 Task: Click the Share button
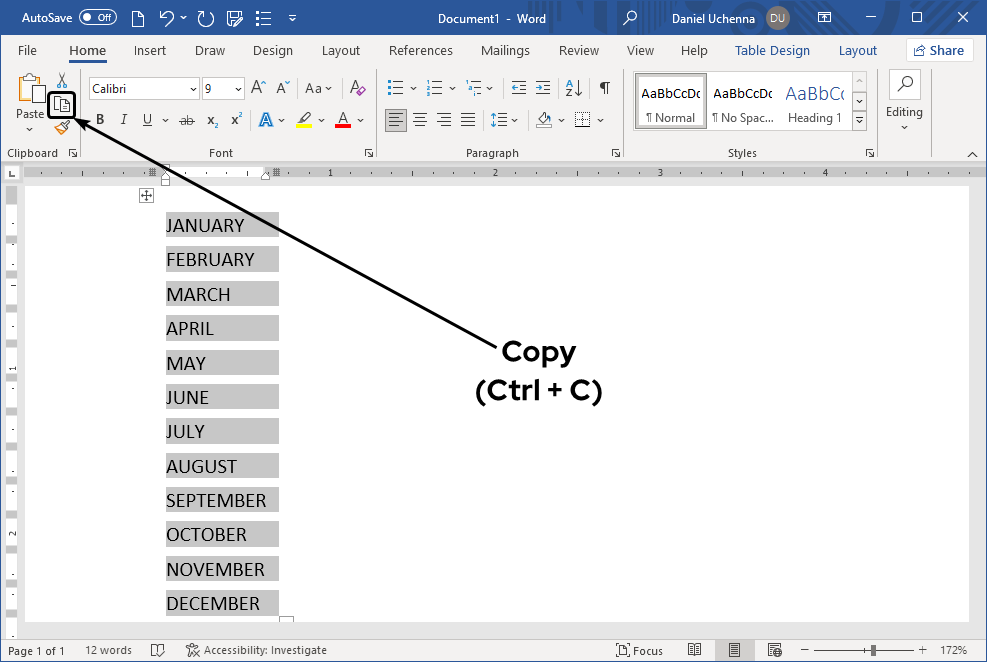[939, 51]
